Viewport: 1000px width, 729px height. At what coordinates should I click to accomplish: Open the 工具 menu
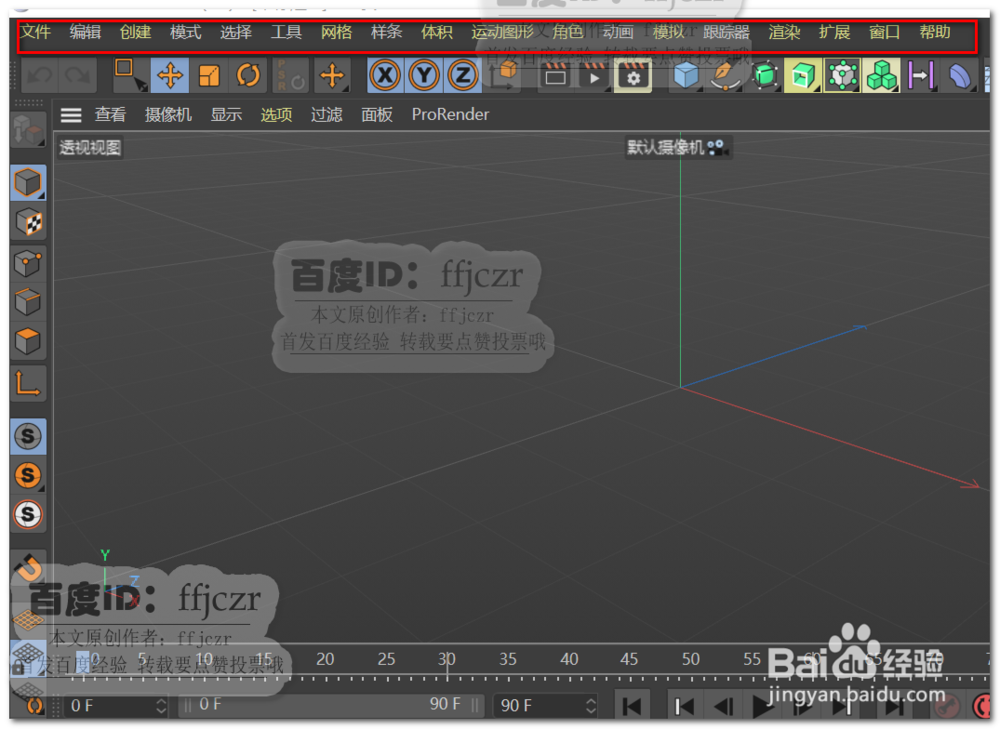tap(286, 32)
